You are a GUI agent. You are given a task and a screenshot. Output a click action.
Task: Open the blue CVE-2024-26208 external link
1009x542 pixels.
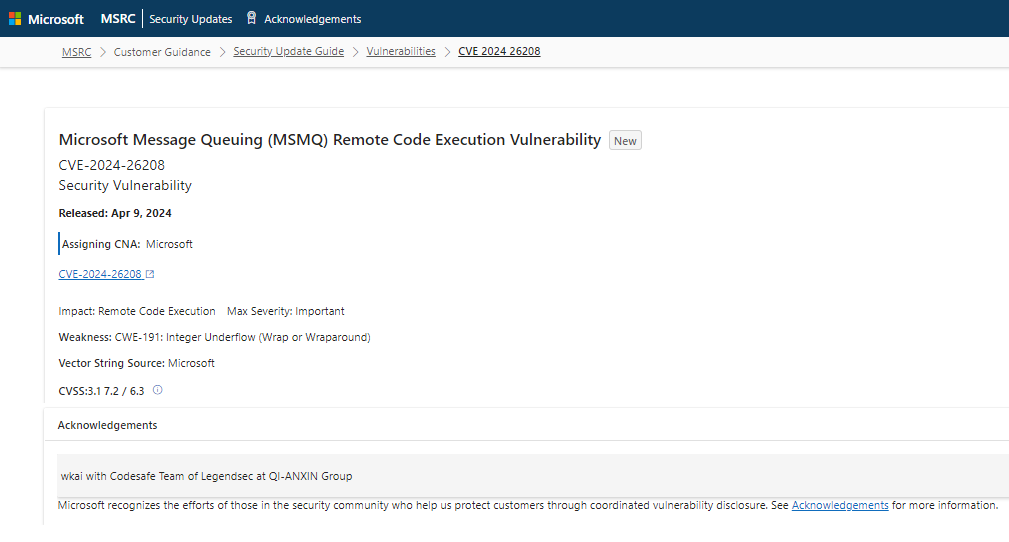[x=100, y=274]
